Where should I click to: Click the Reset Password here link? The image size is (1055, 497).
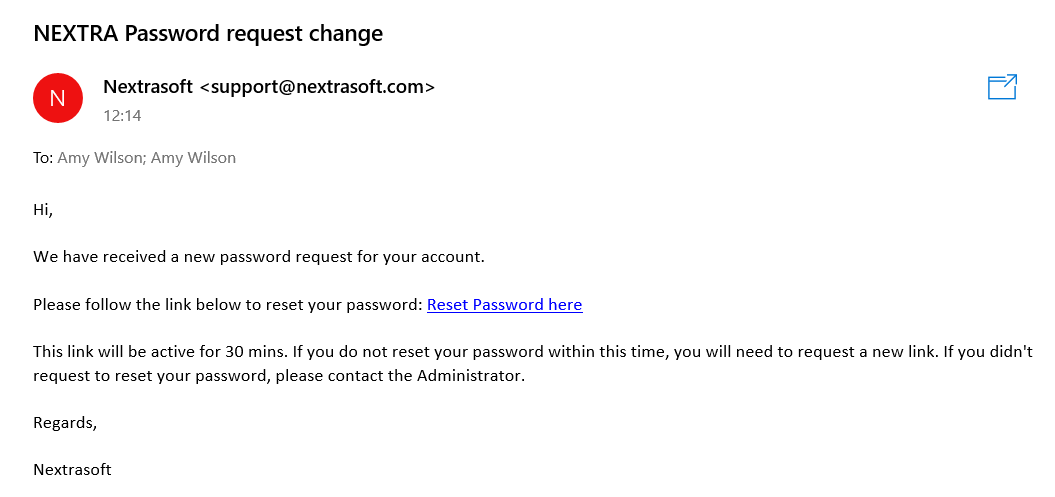click(x=505, y=305)
